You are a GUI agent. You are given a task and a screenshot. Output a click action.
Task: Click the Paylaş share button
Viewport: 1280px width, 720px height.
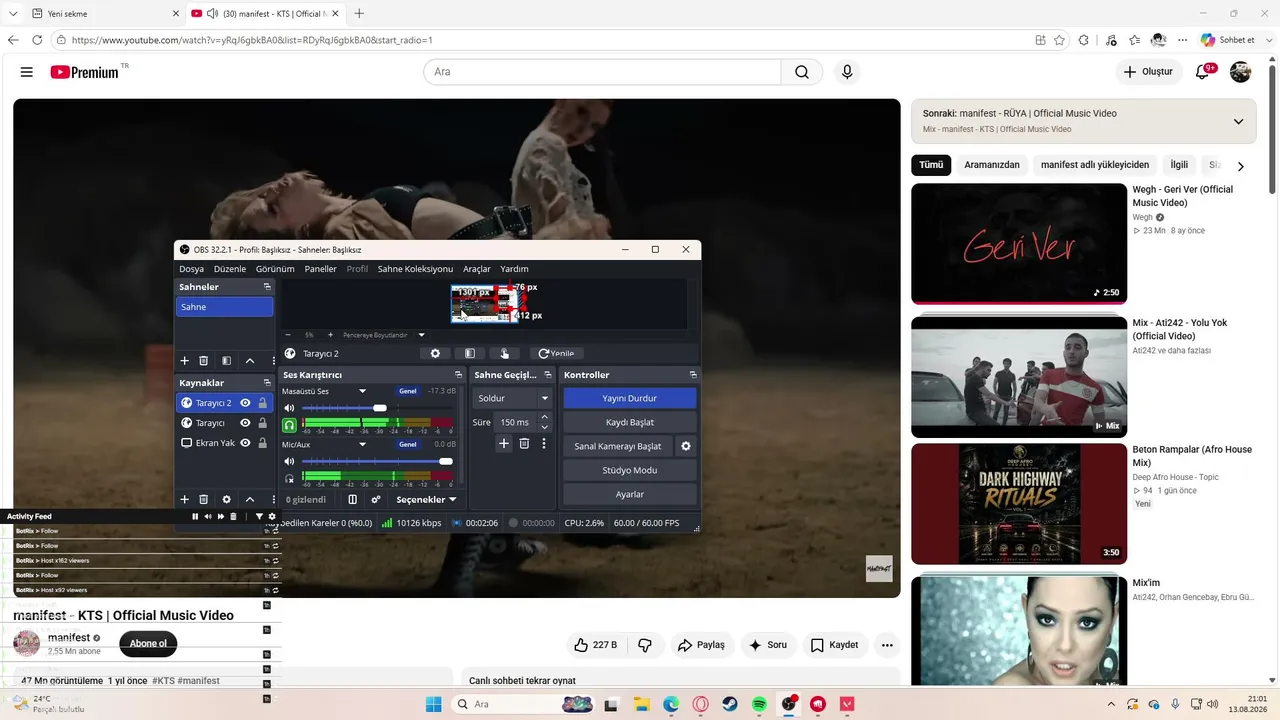(701, 645)
